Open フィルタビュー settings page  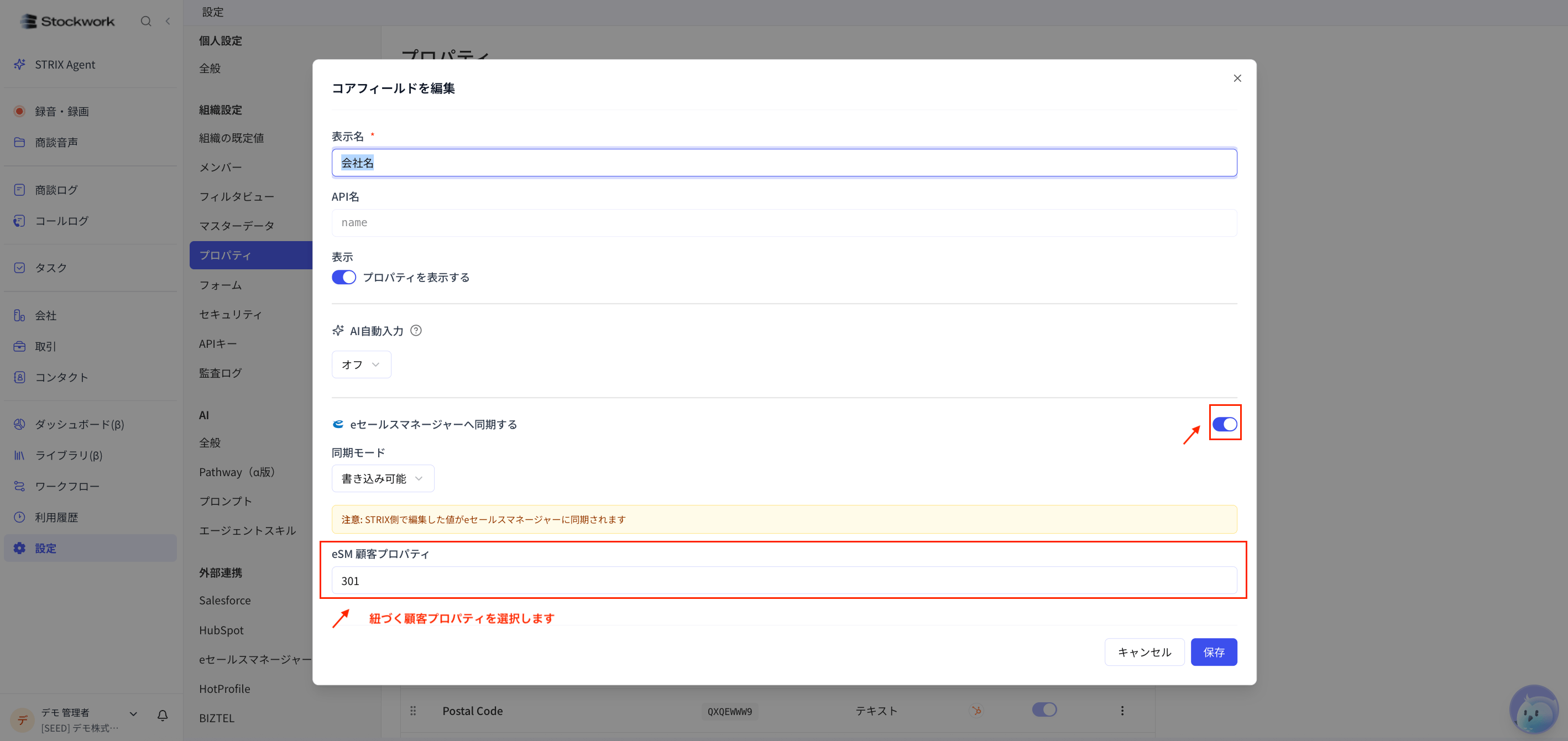[236, 196]
